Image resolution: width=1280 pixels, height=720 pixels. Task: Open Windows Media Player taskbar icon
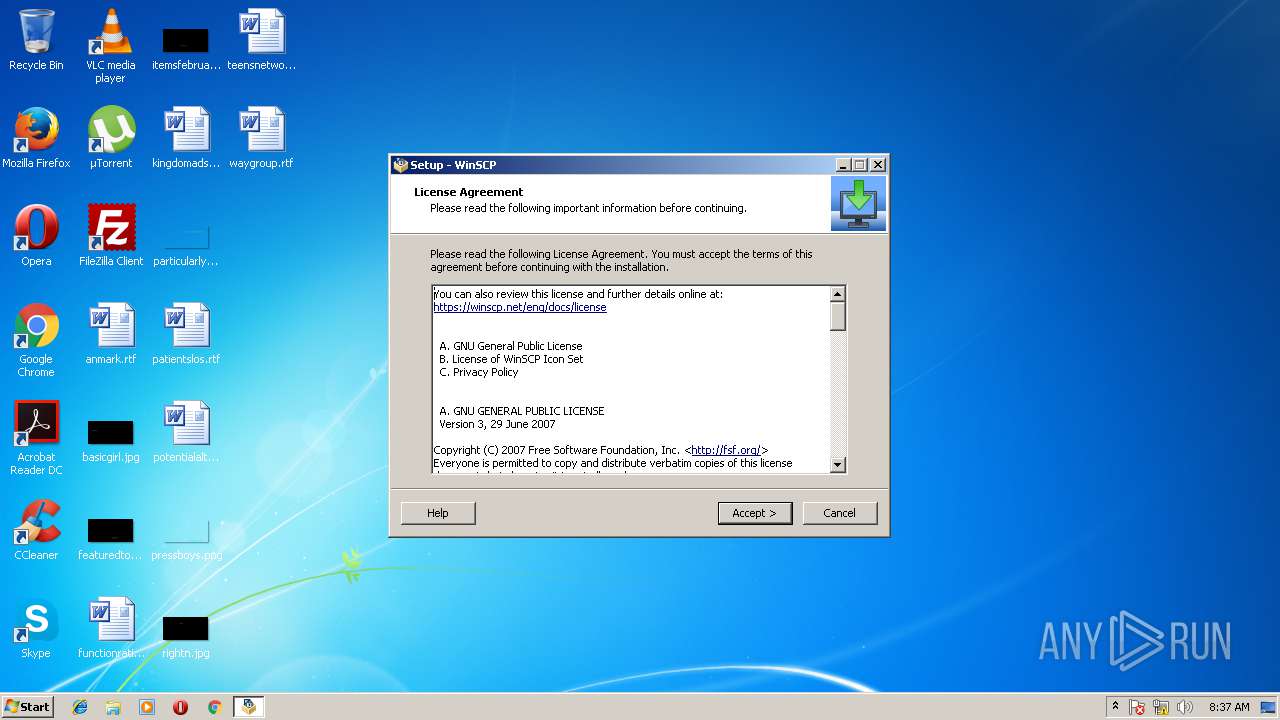(x=147, y=707)
